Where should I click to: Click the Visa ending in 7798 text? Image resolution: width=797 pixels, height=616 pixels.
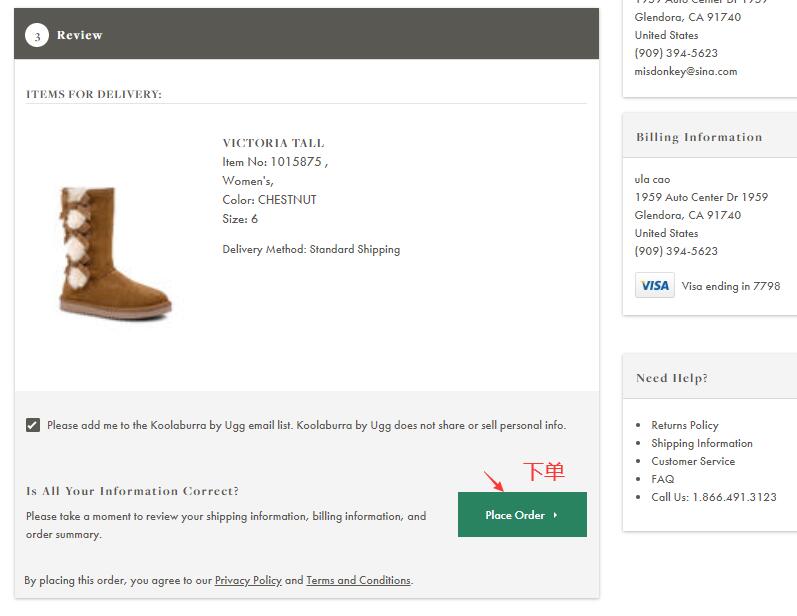pyautogui.click(x=730, y=286)
